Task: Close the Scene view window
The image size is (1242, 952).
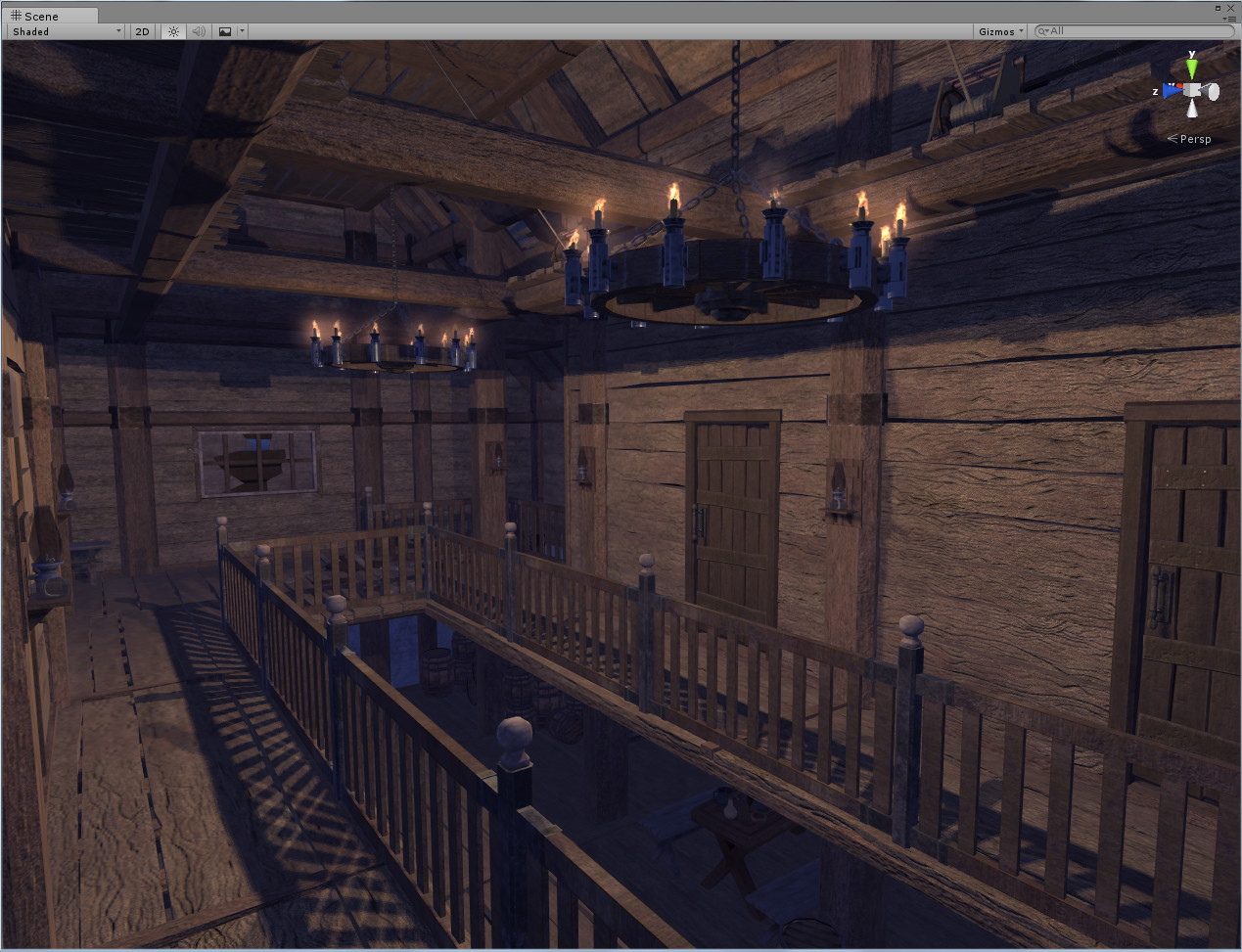Action: coord(1231,8)
